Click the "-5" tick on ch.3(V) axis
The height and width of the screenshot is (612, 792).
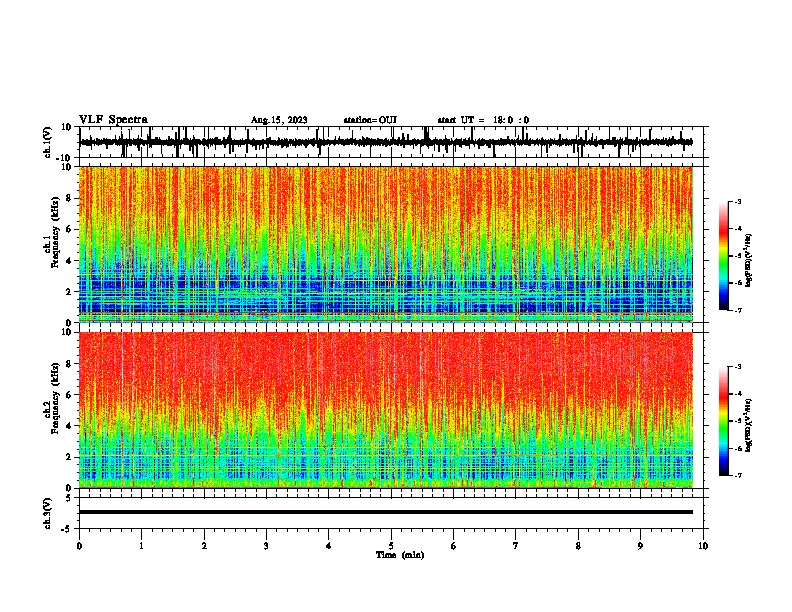[68, 529]
